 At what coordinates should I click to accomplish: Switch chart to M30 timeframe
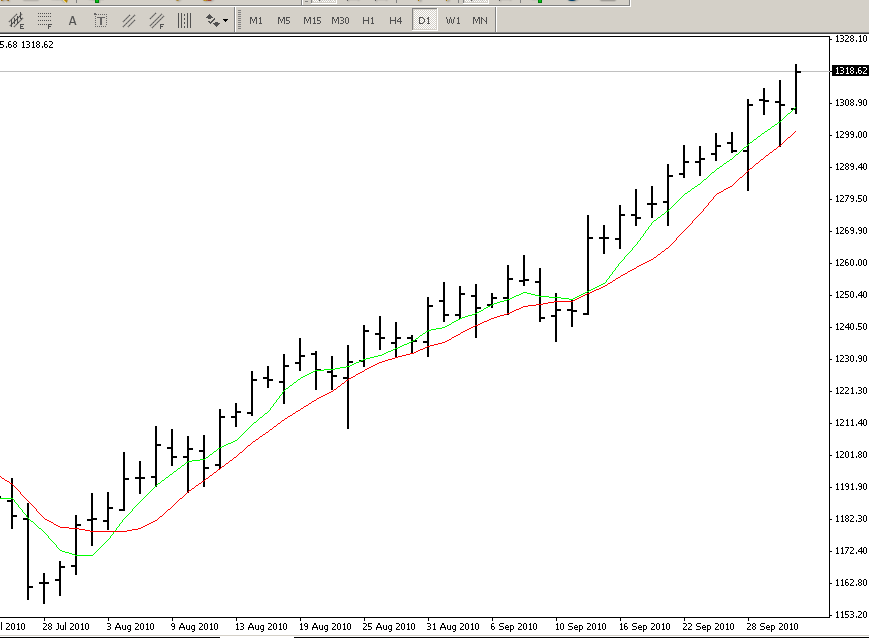[x=340, y=21]
